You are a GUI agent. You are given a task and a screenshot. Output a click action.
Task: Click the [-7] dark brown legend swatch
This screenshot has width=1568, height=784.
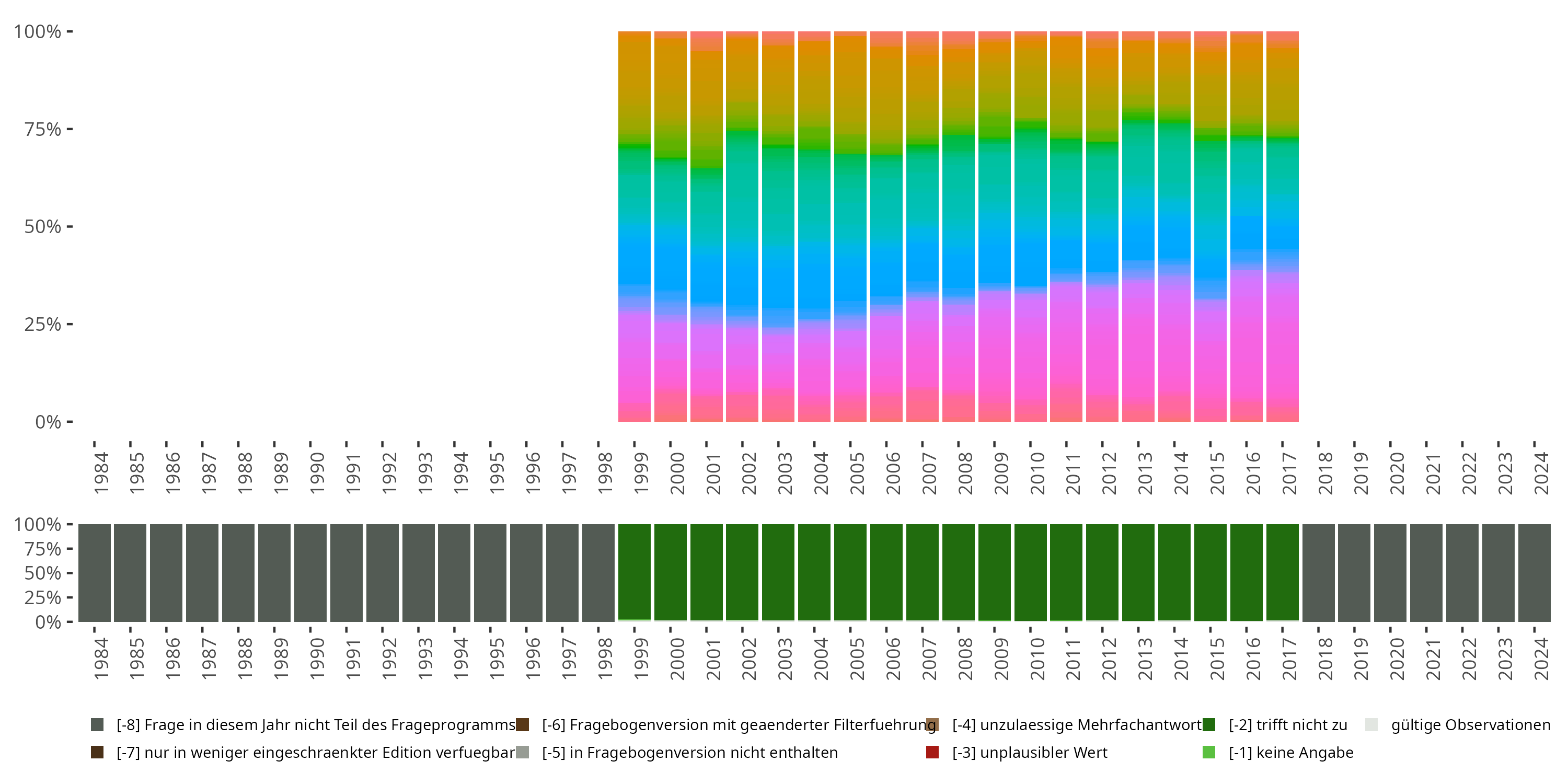[97, 752]
